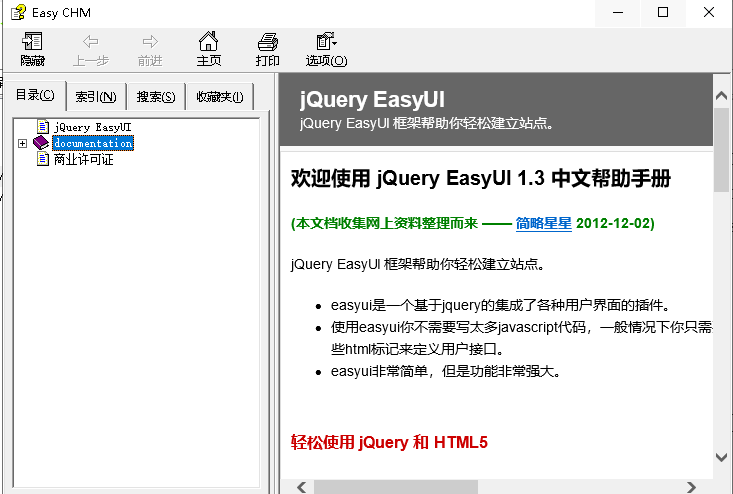Click the purple book icon beside documentation
Image resolution: width=733 pixels, height=494 pixels.
41,143
